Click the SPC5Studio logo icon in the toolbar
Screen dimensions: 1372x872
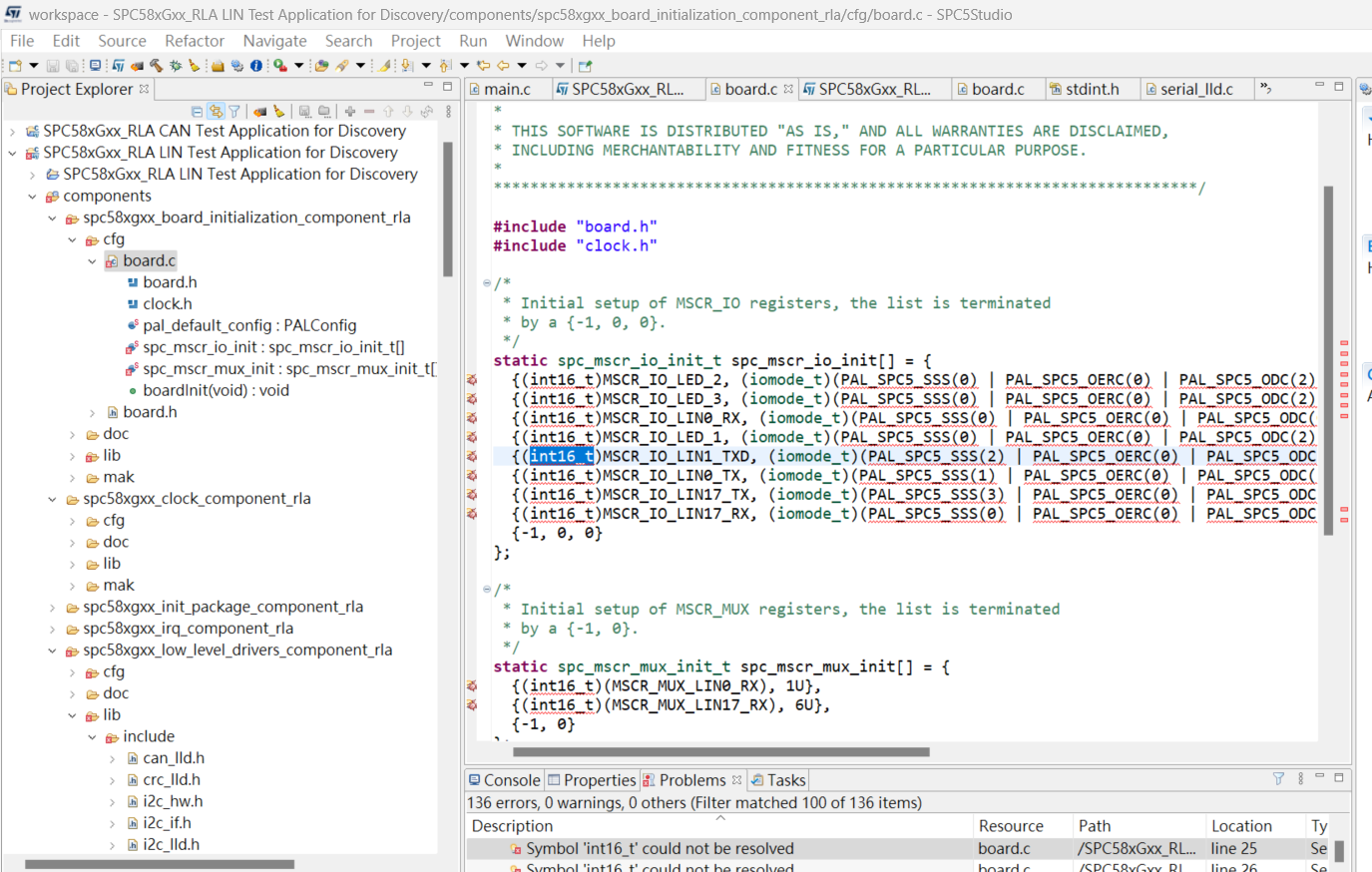118,64
